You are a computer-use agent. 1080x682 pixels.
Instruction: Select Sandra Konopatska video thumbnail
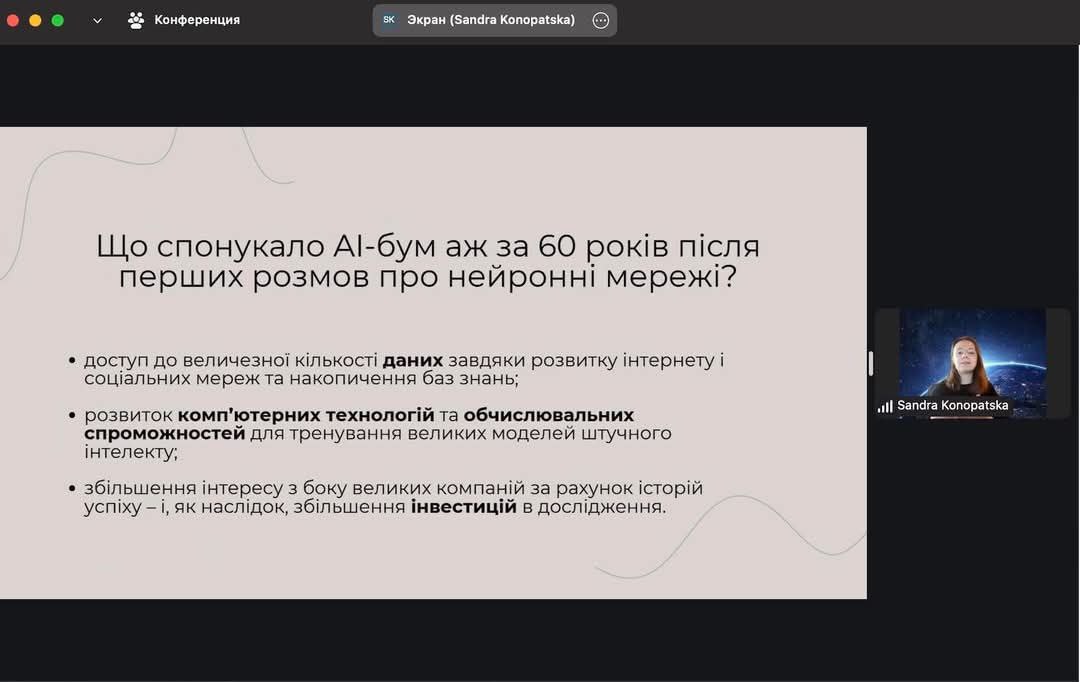973,363
